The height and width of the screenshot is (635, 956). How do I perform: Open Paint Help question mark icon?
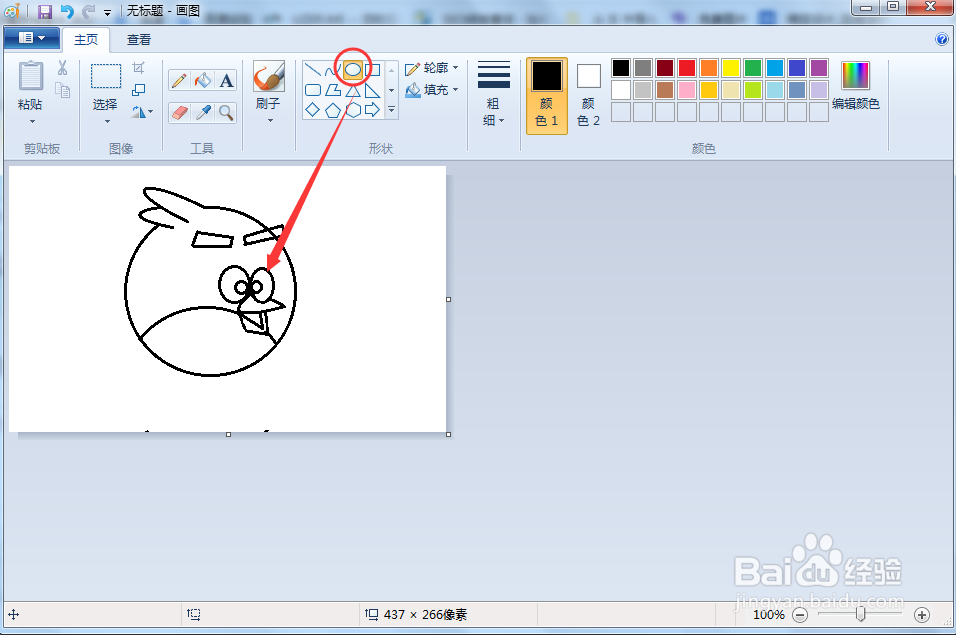(x=942, y=39)
